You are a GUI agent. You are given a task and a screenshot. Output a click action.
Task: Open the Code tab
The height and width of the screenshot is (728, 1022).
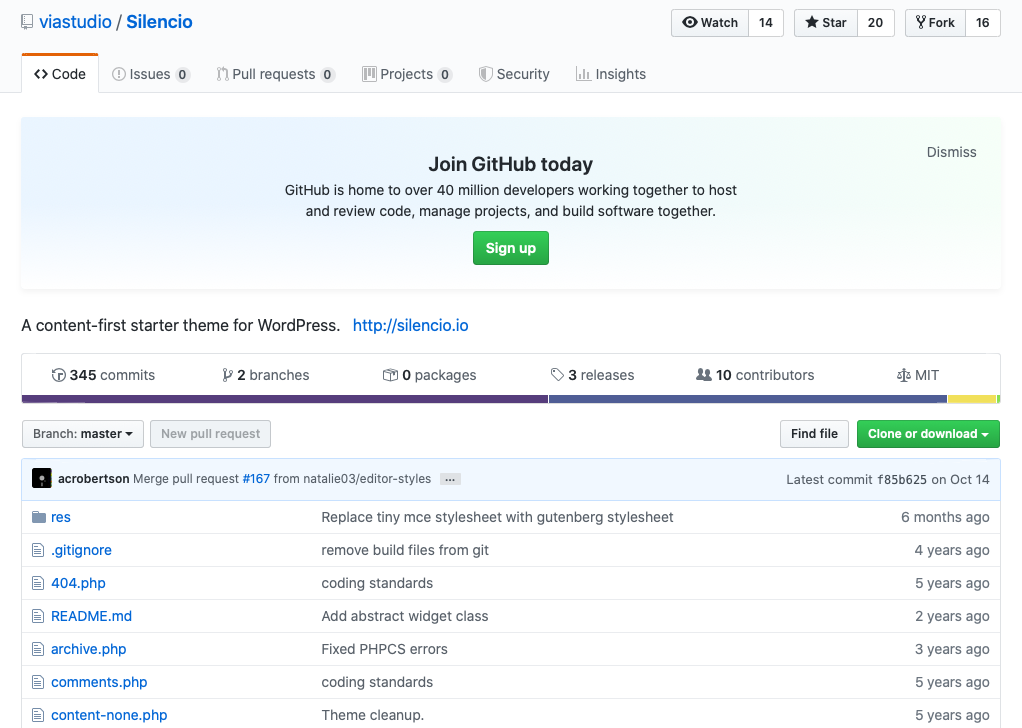click(x=60, y=74)
